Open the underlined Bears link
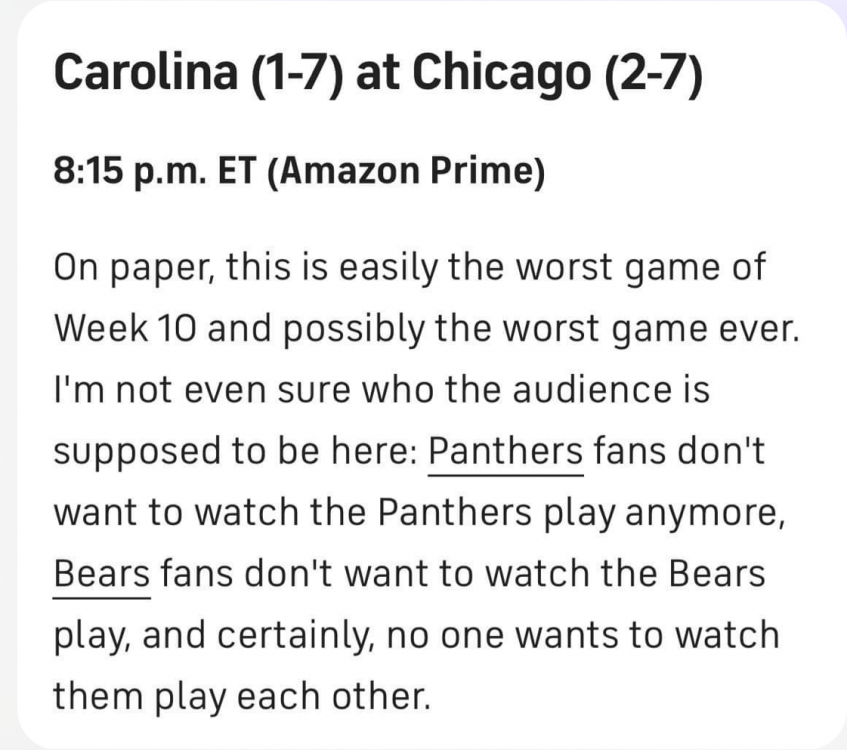Screen dimensions: 847x750 click(102, 574)
